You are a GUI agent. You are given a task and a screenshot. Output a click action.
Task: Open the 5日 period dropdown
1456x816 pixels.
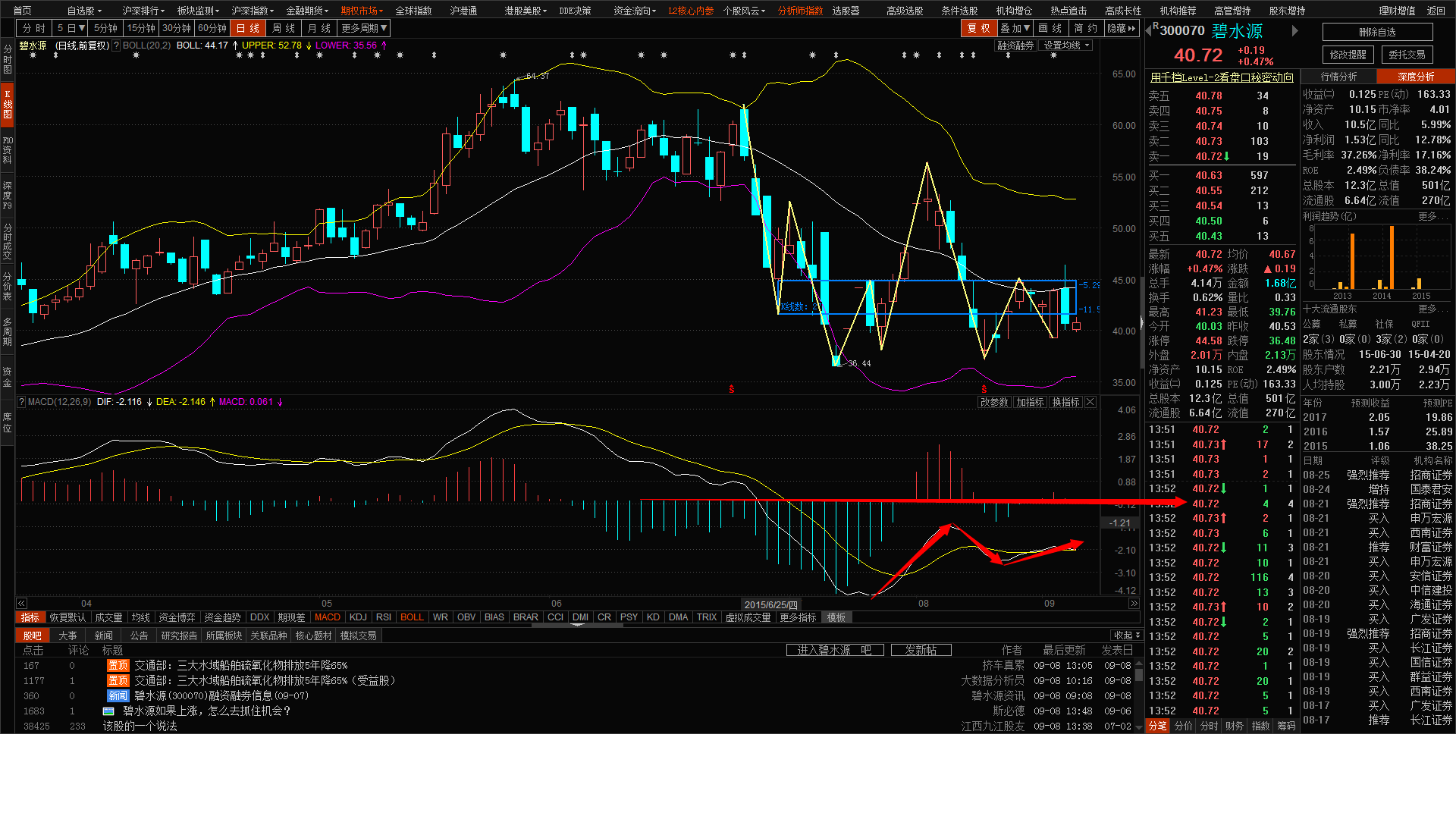(x=70, y=28)
